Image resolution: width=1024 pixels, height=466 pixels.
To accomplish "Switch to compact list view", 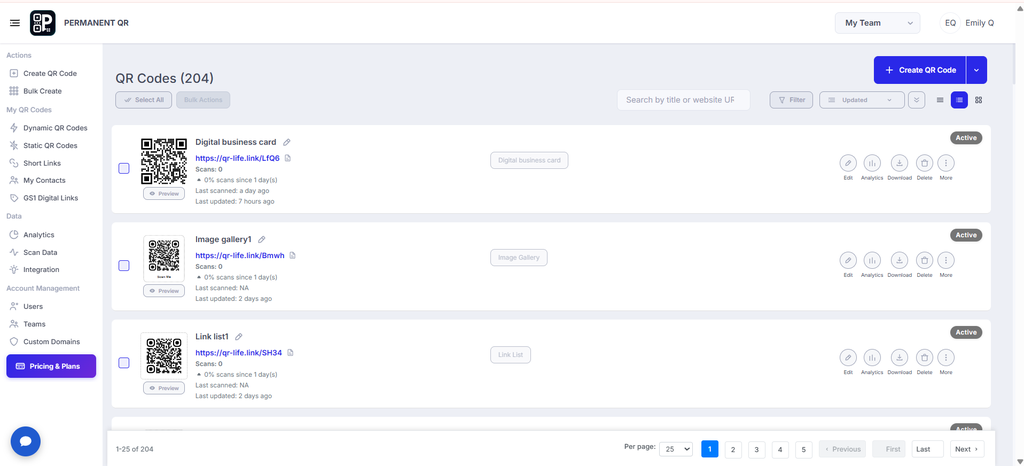I will (x=940, y=100).
